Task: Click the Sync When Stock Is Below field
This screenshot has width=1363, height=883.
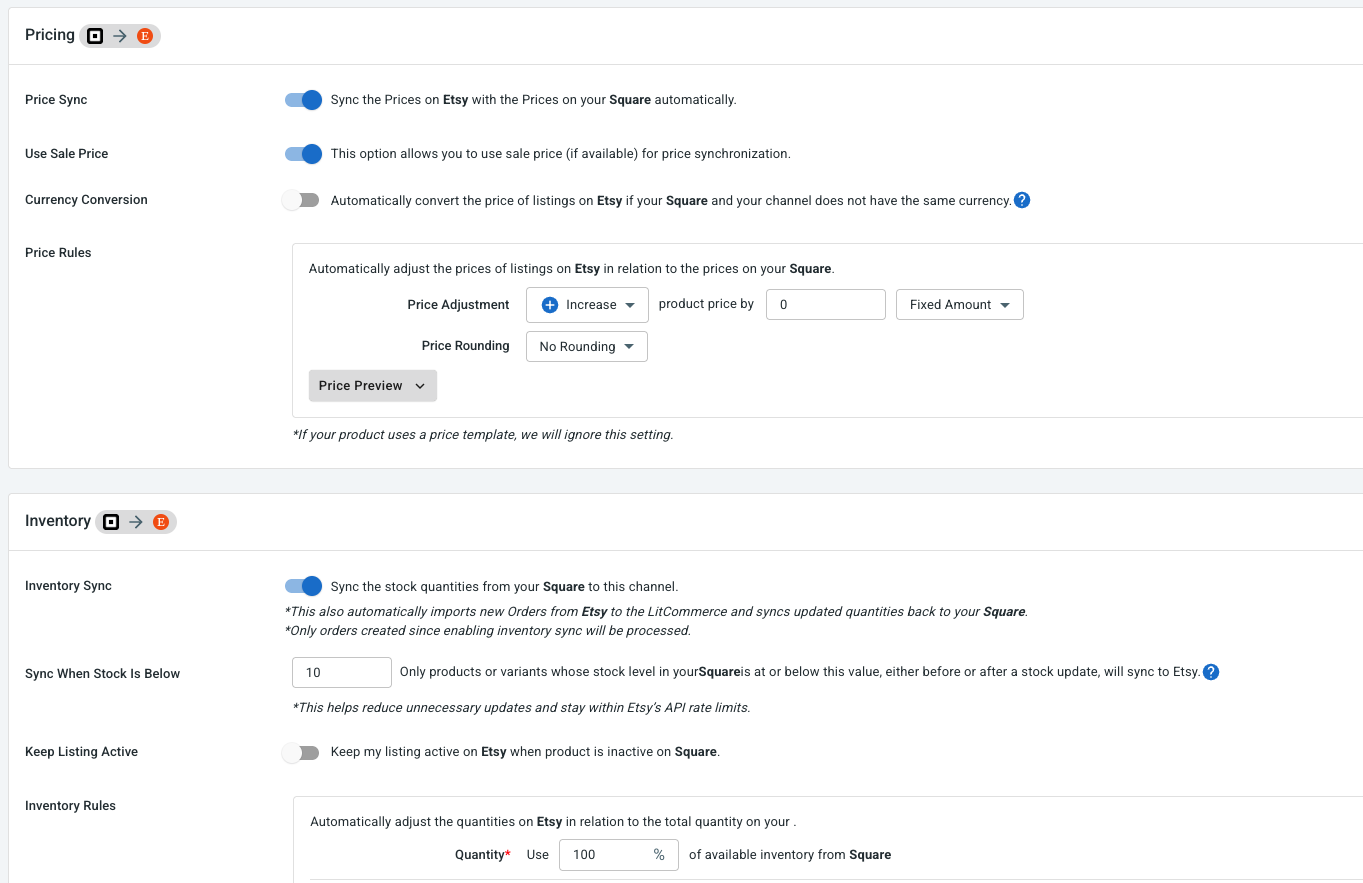Action: click(x=342, y=673)
